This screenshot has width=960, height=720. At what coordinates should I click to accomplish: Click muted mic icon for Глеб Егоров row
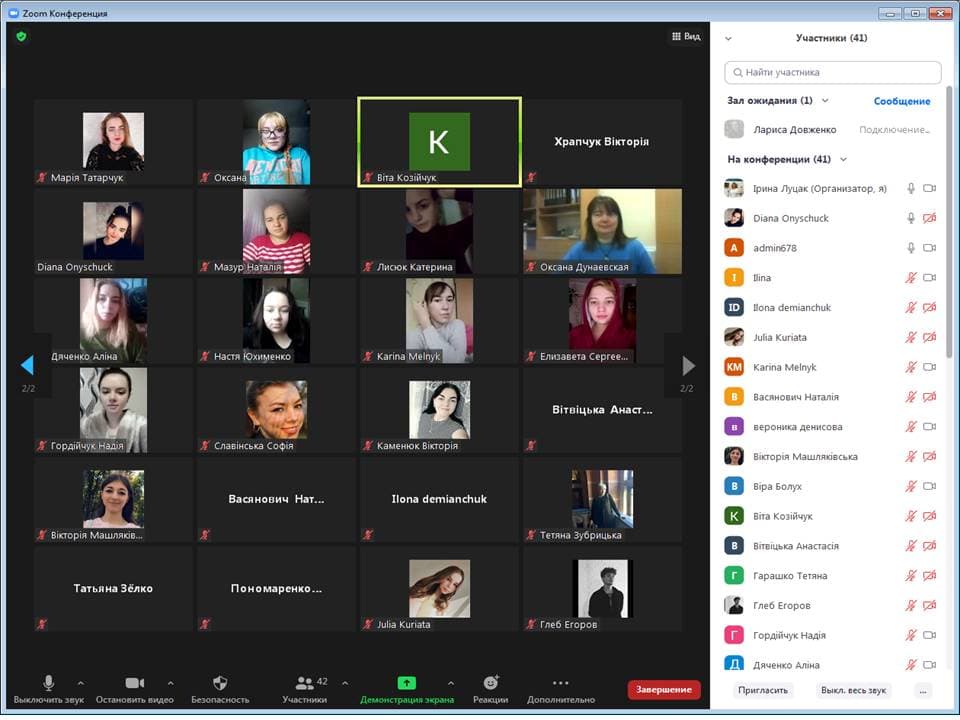(x=910, y=606)
